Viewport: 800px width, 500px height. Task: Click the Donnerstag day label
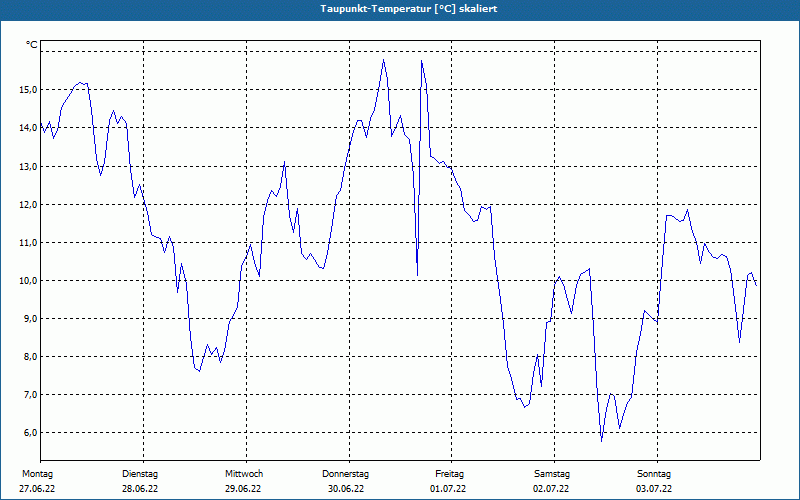click(x=345, y=474)
